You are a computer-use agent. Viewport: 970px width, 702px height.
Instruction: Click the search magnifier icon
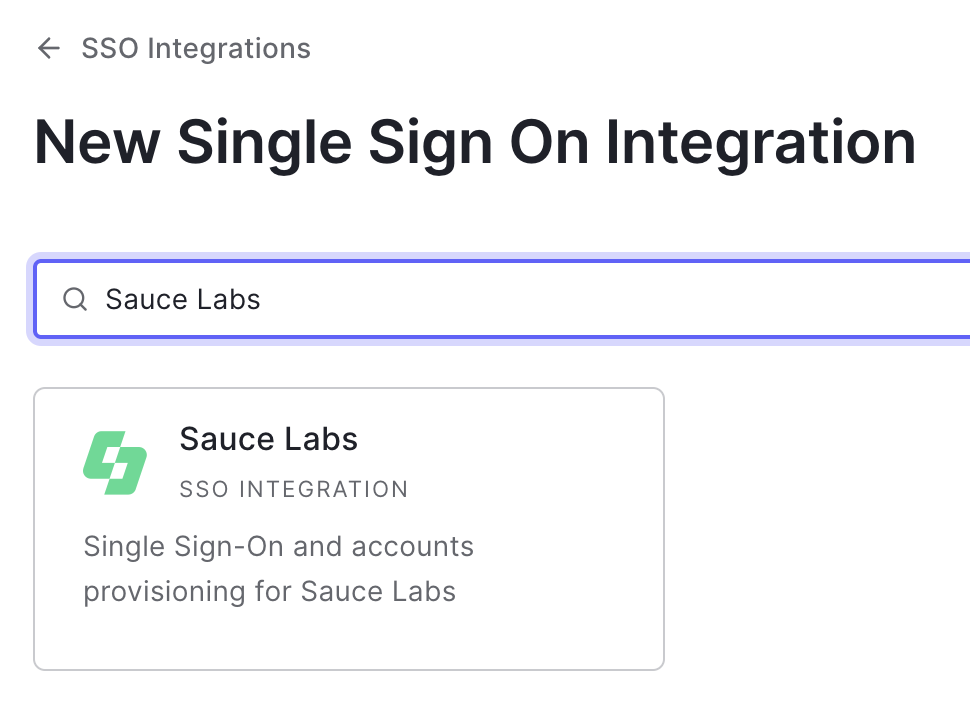75,299
